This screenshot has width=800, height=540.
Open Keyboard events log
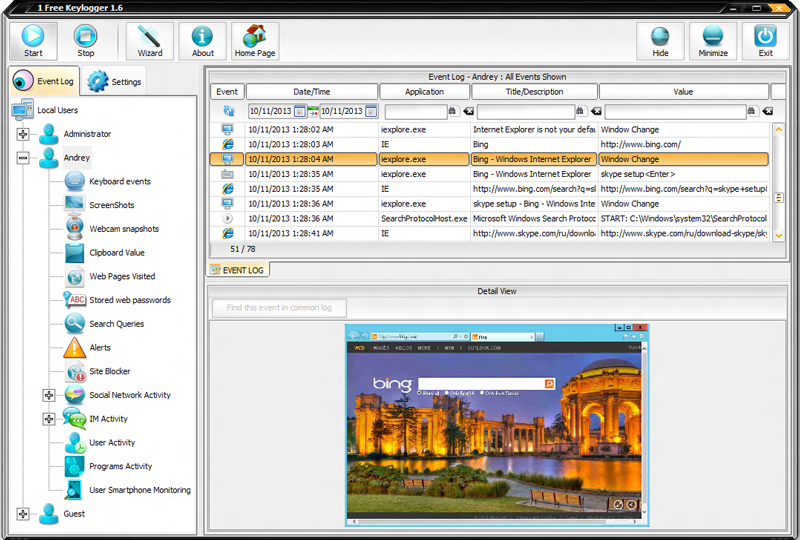(120, 181)
